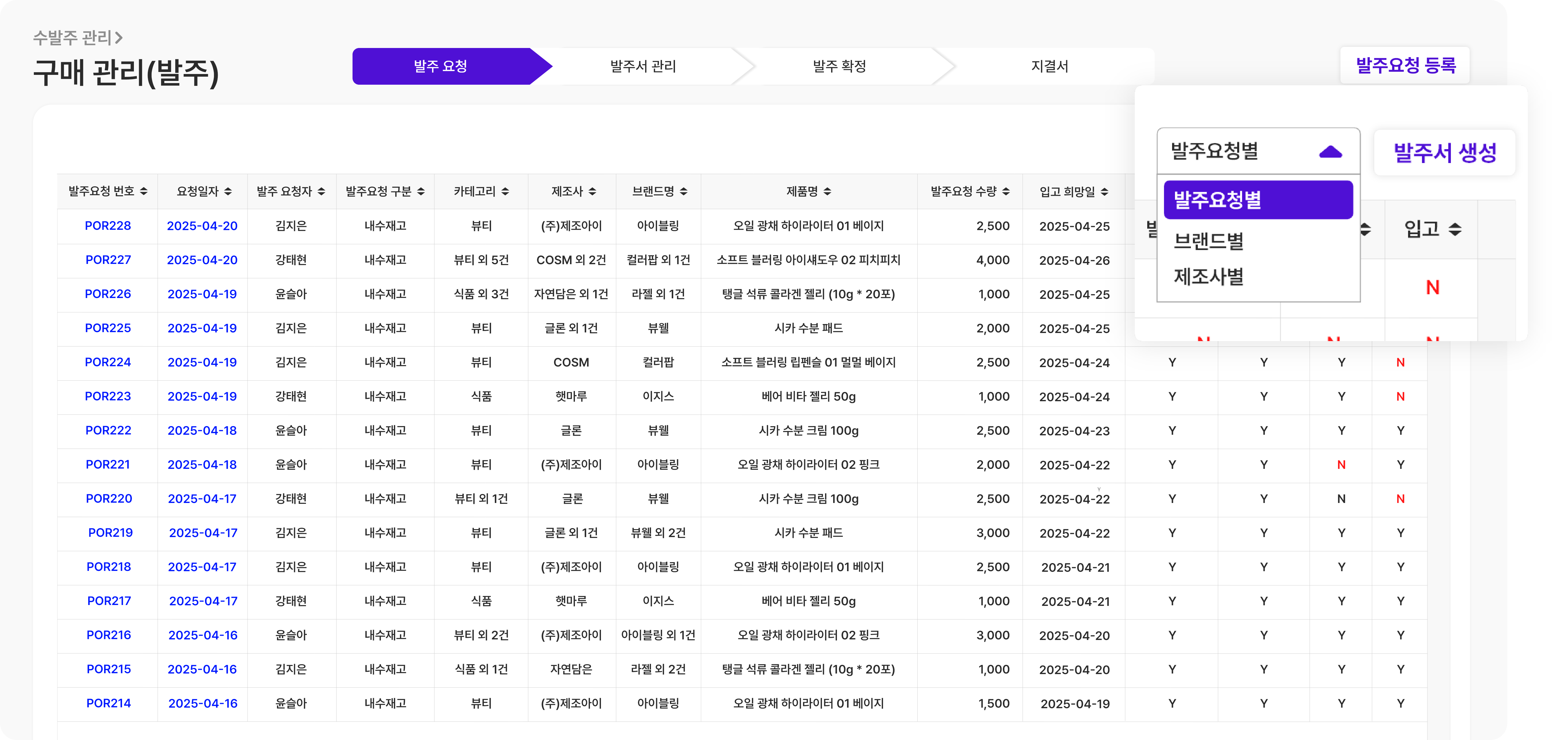This screenshot has height=740, width=1568.
Task: Sort by 브랜드명 column arrows
Action: [x=684, y=192]
